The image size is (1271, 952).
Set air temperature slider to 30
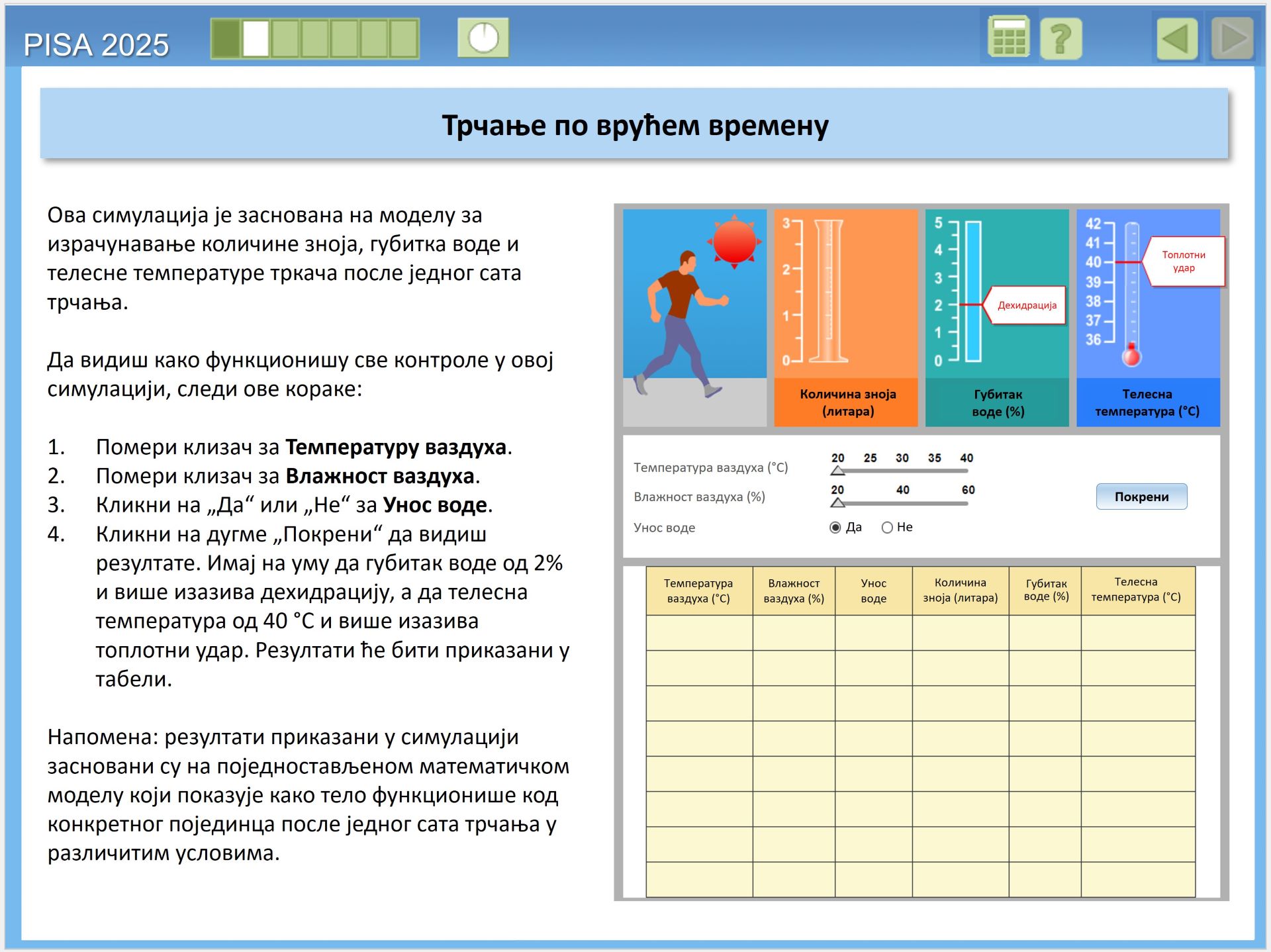point(902,471)
